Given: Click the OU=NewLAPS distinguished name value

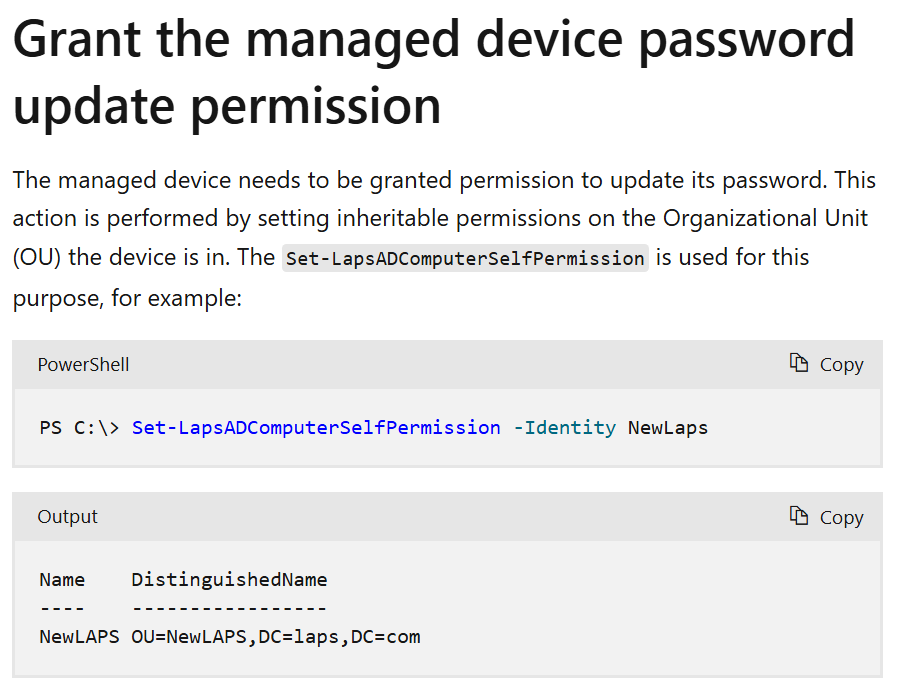Looking at the screenshot, I should (277, 636).
